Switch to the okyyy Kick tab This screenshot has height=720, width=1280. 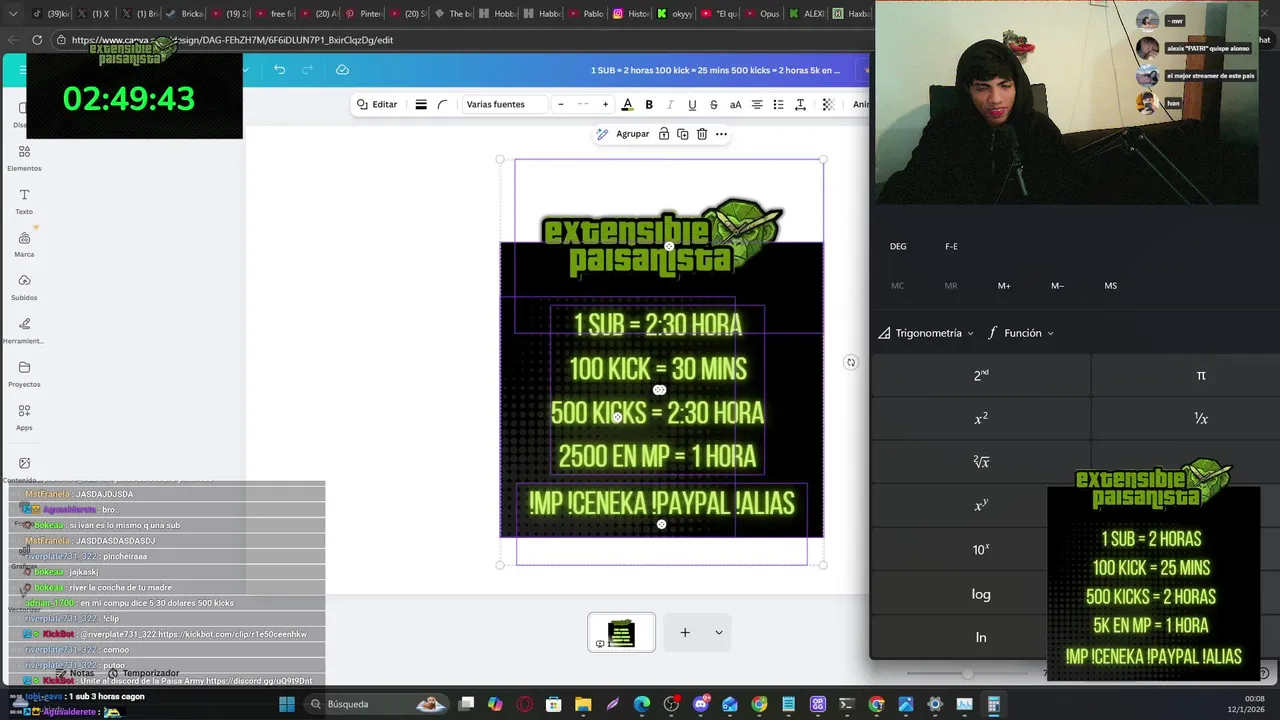[x=676, y=14]
